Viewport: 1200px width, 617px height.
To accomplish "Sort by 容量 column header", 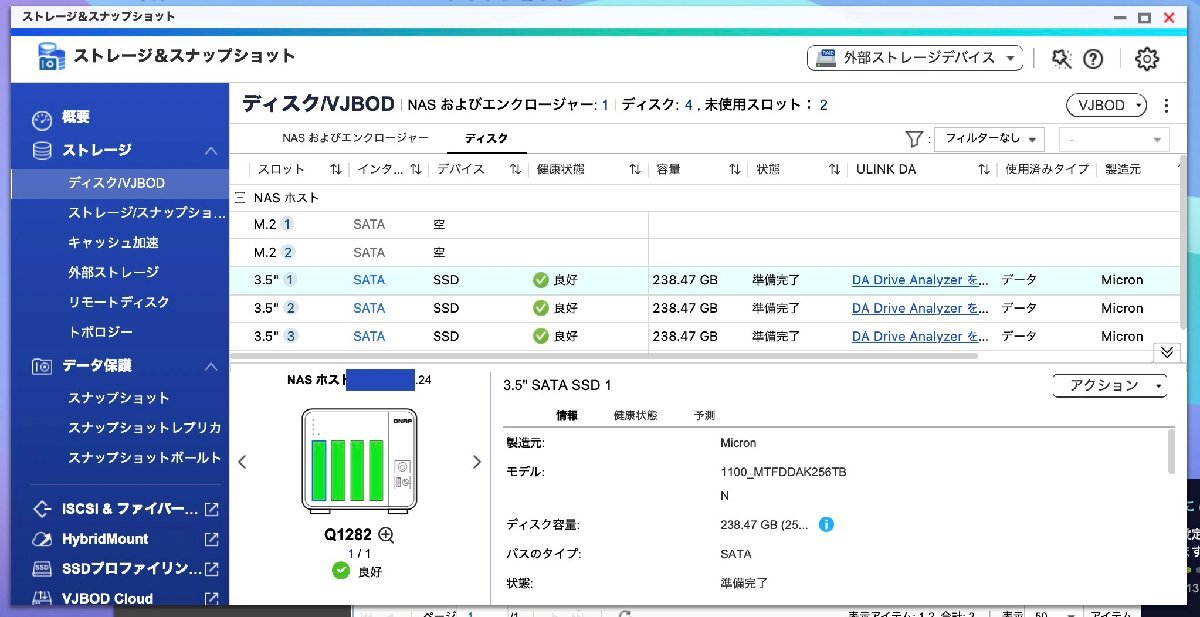I will click(x=668, y=170).
